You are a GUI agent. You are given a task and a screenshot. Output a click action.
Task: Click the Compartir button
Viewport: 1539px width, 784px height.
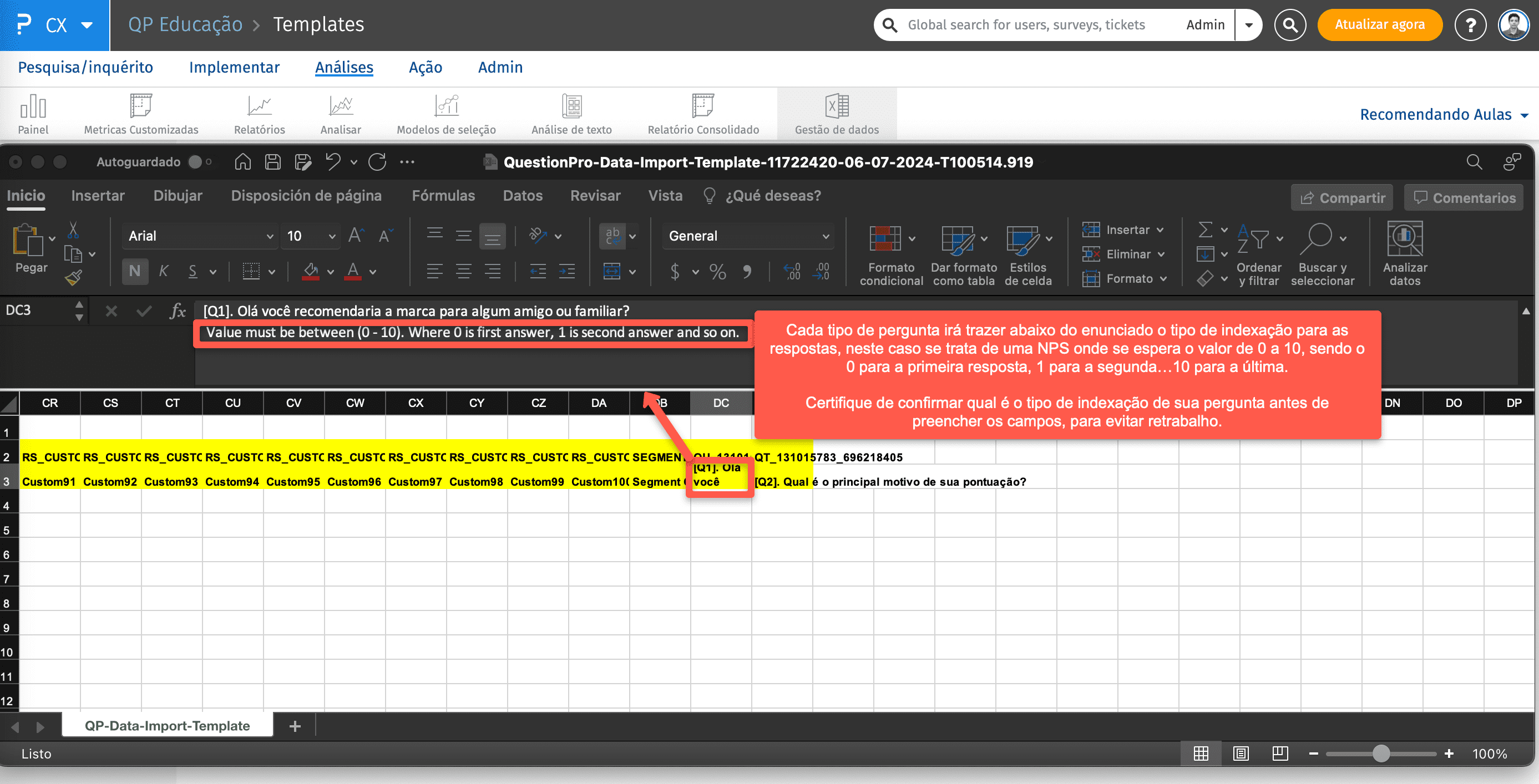(x=1342, y=197)
